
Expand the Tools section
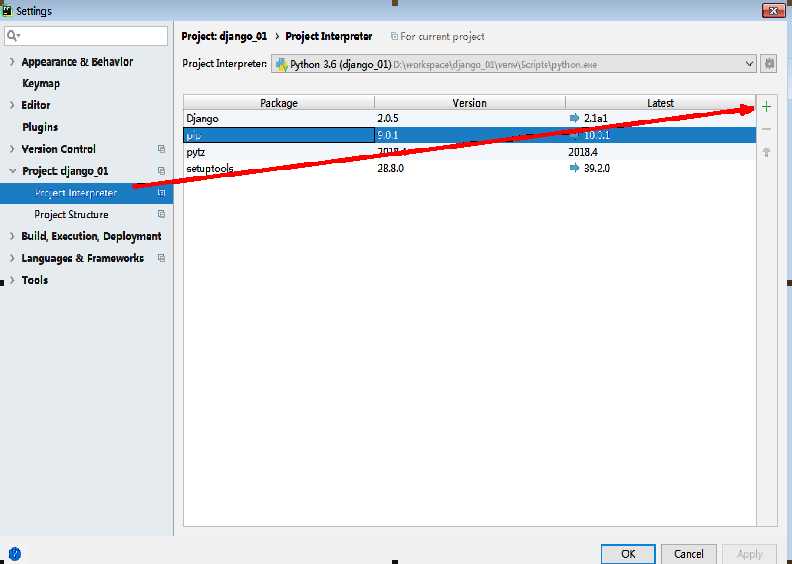[12, 279]
